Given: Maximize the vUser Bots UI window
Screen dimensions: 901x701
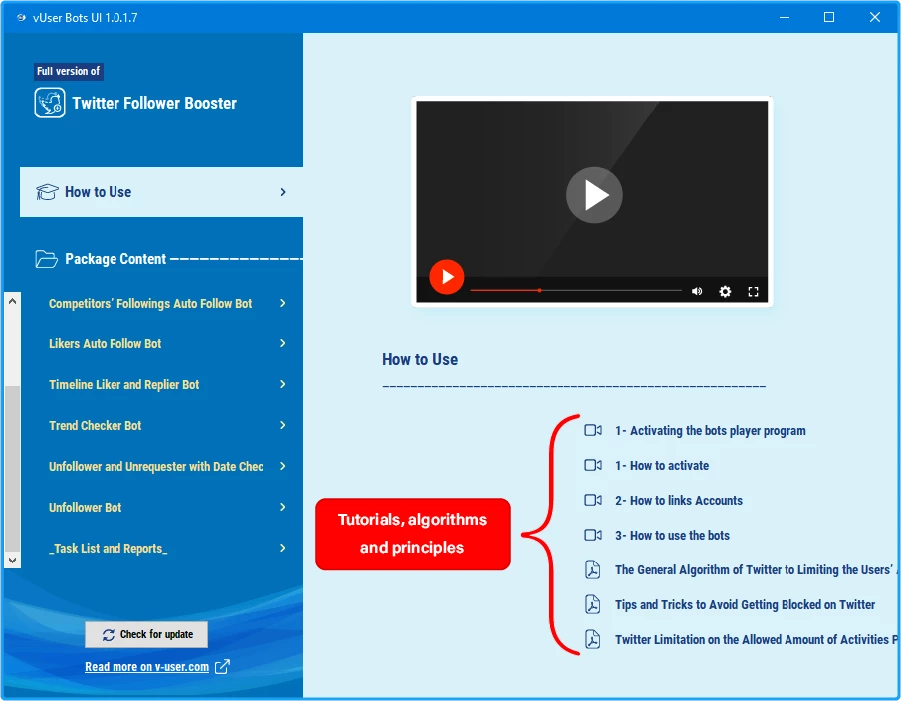Looking at the screenshot, I should coord(829,17).
